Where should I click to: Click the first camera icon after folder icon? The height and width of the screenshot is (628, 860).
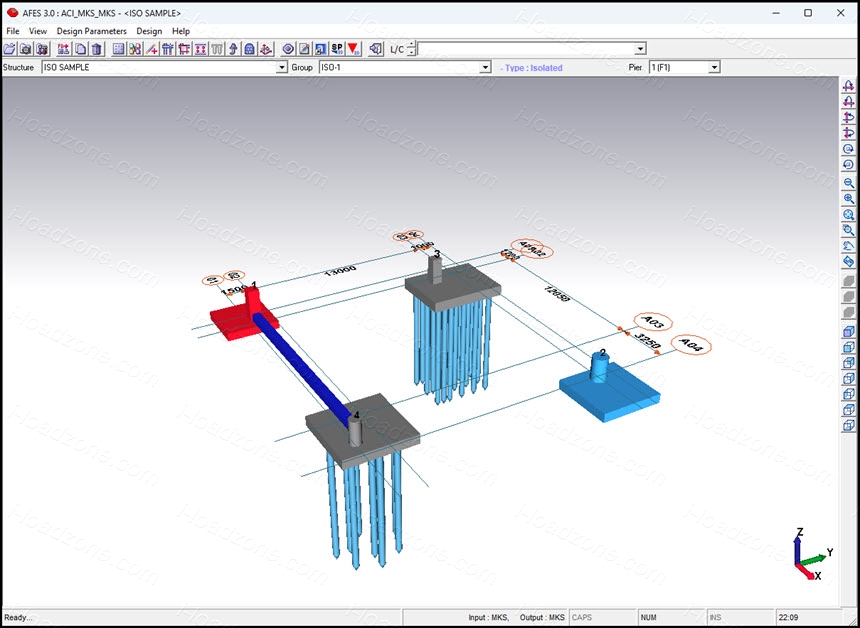click(x=25, y=49)
